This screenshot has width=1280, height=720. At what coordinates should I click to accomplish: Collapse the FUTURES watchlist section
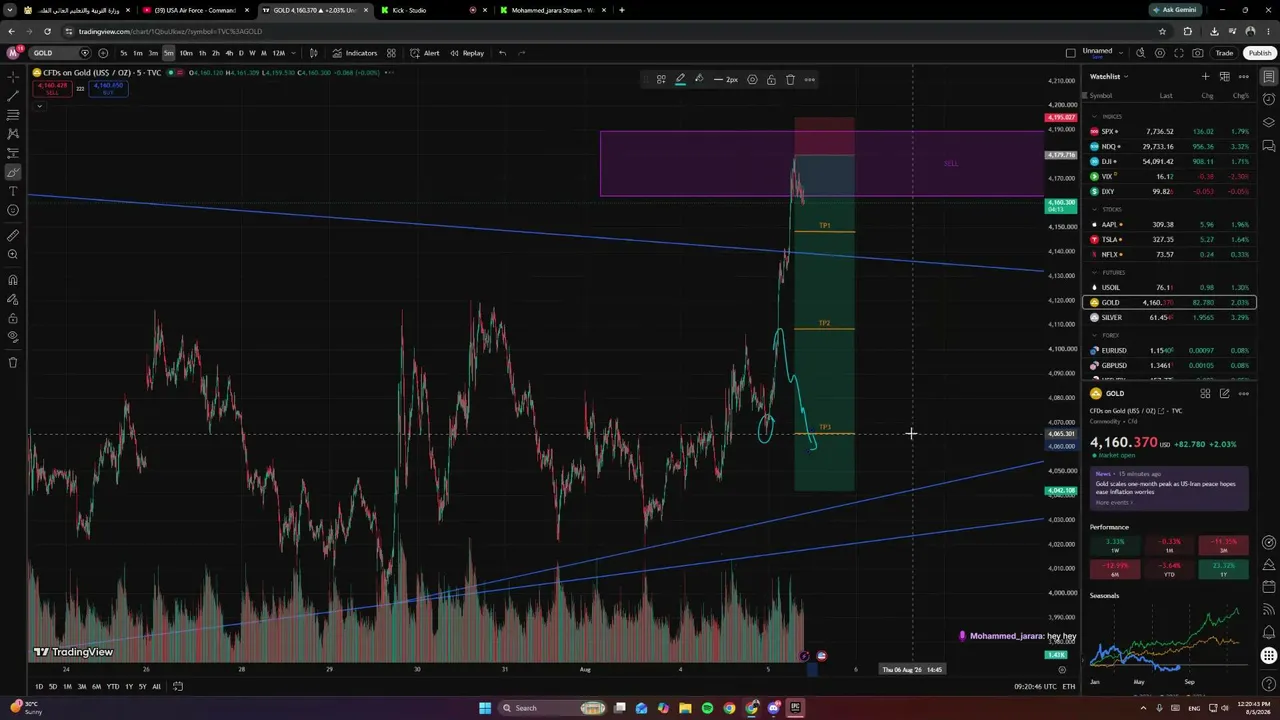[1095, 272]
